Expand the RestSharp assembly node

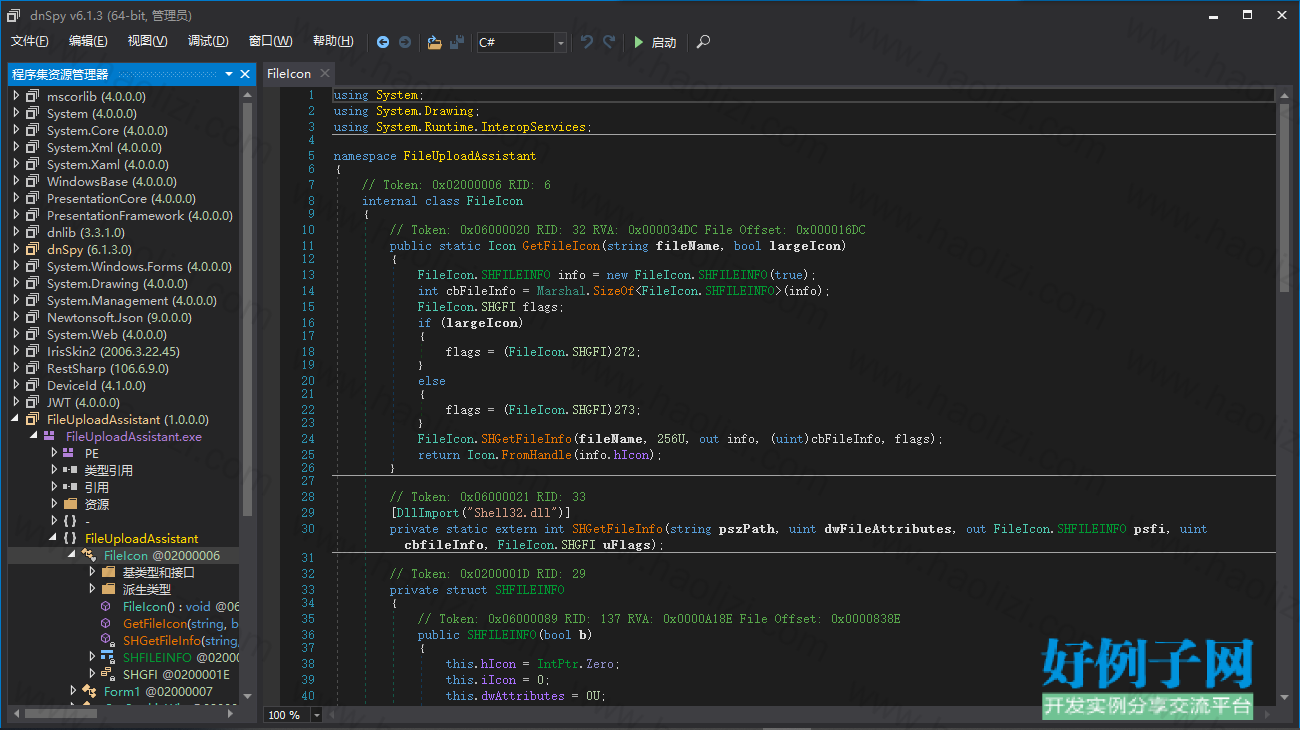tap(16, 368)
